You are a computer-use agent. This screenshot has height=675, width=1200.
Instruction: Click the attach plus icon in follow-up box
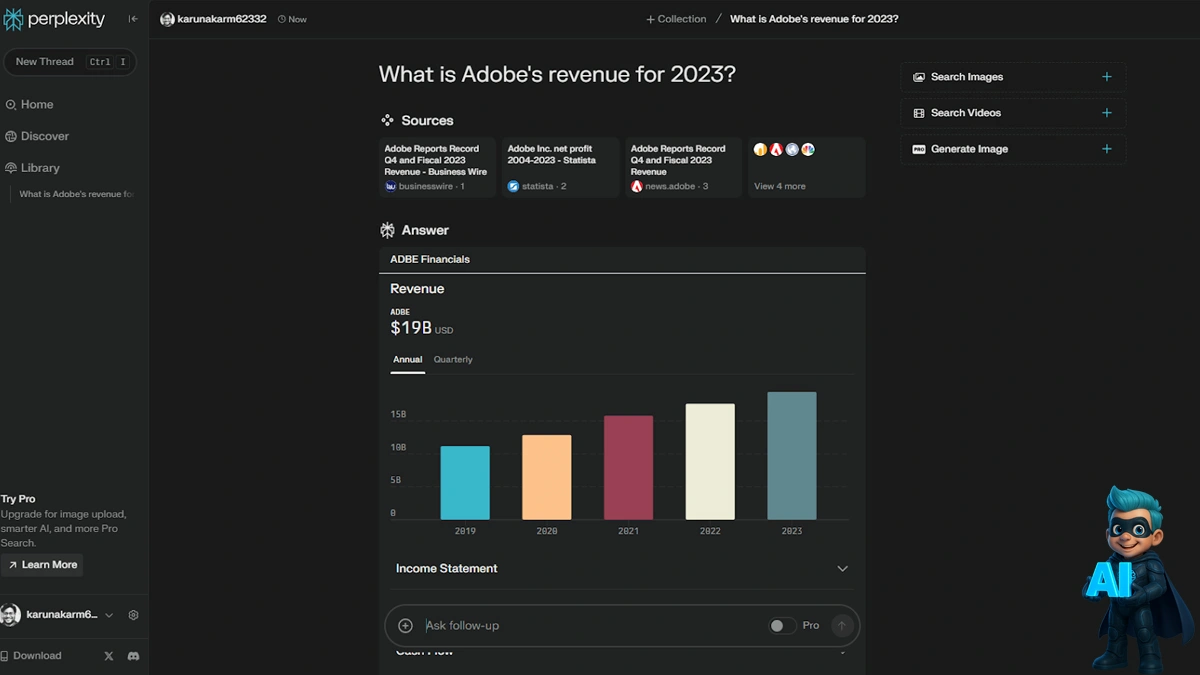405,626
